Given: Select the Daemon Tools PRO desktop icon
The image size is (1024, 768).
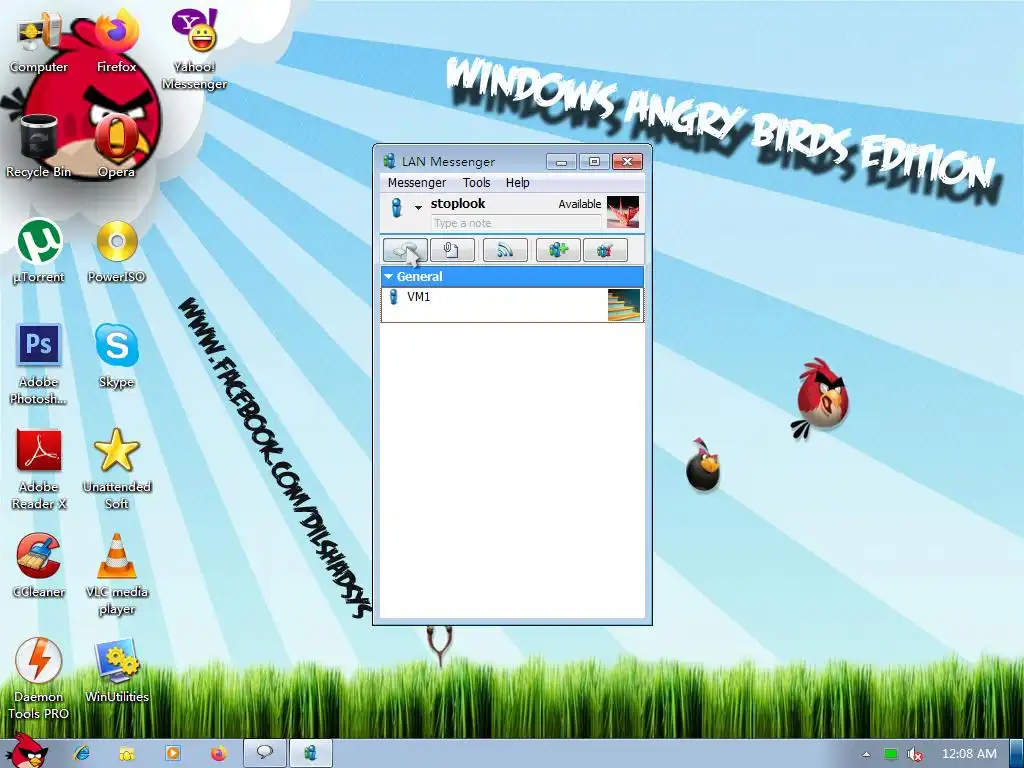Looking at the screenshot, I should point(39,679).
